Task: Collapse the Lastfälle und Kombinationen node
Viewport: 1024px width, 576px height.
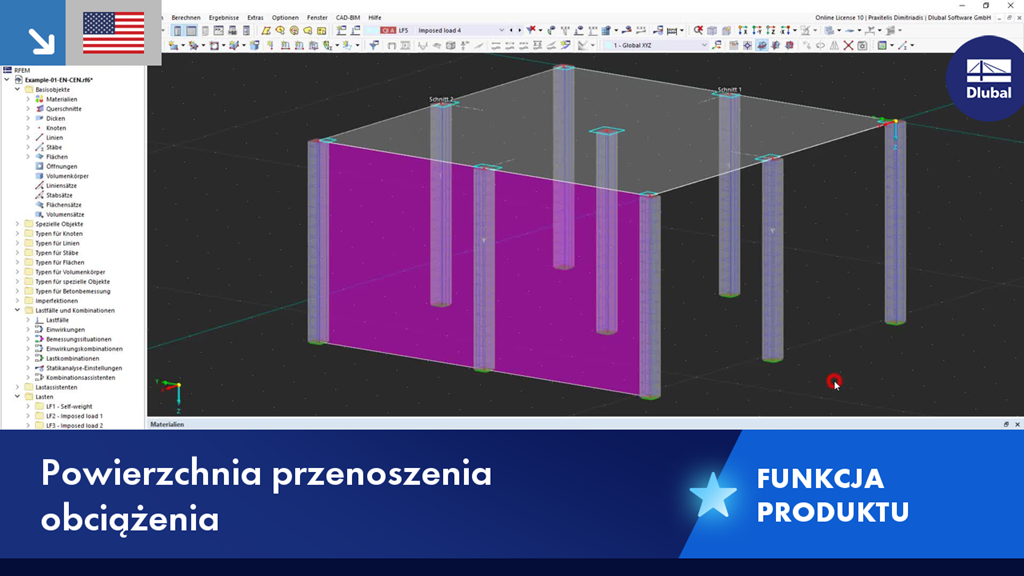Action: pyautogui.click(x=18, y=310)
